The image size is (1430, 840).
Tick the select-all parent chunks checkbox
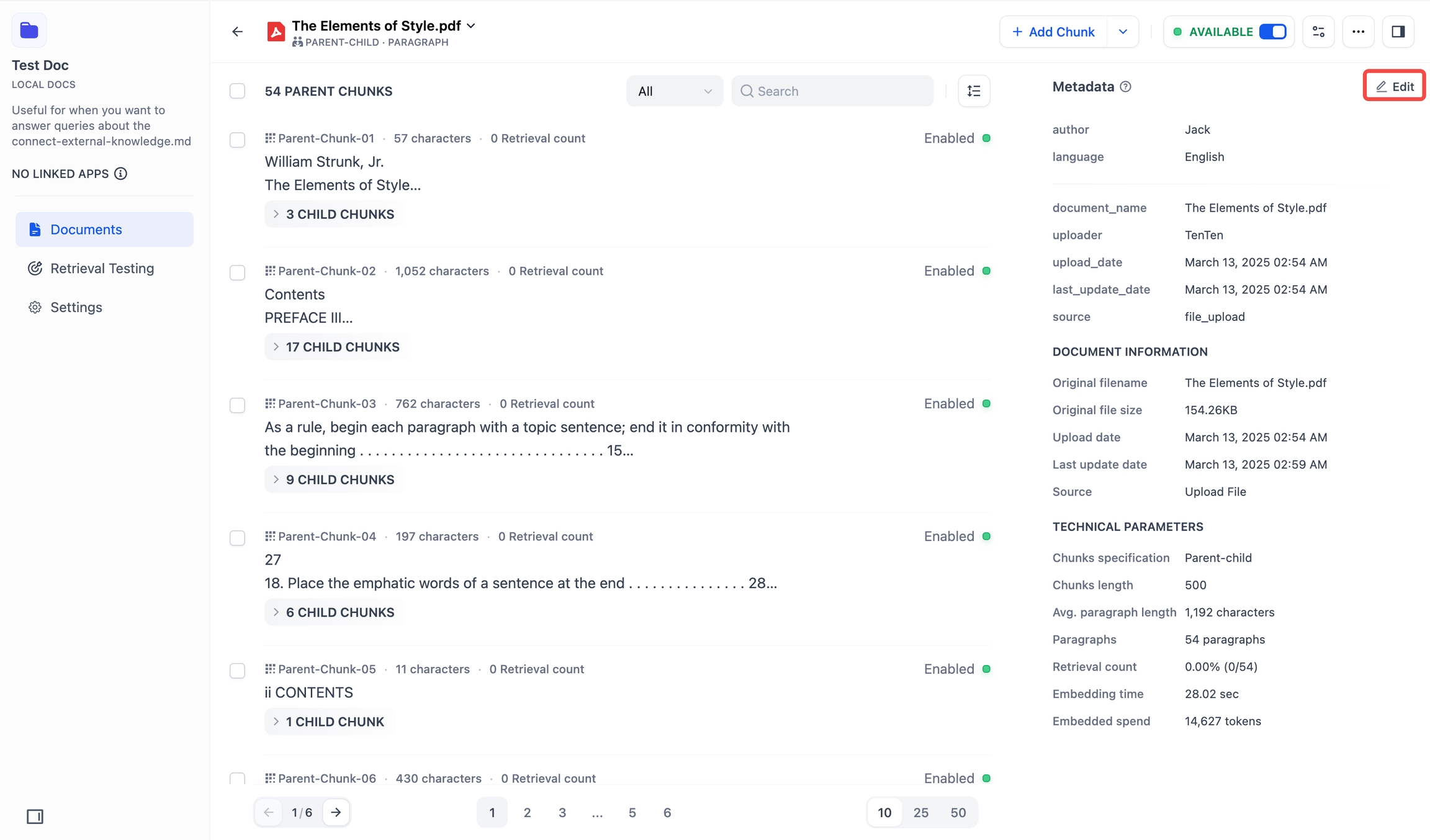(237, 91)
